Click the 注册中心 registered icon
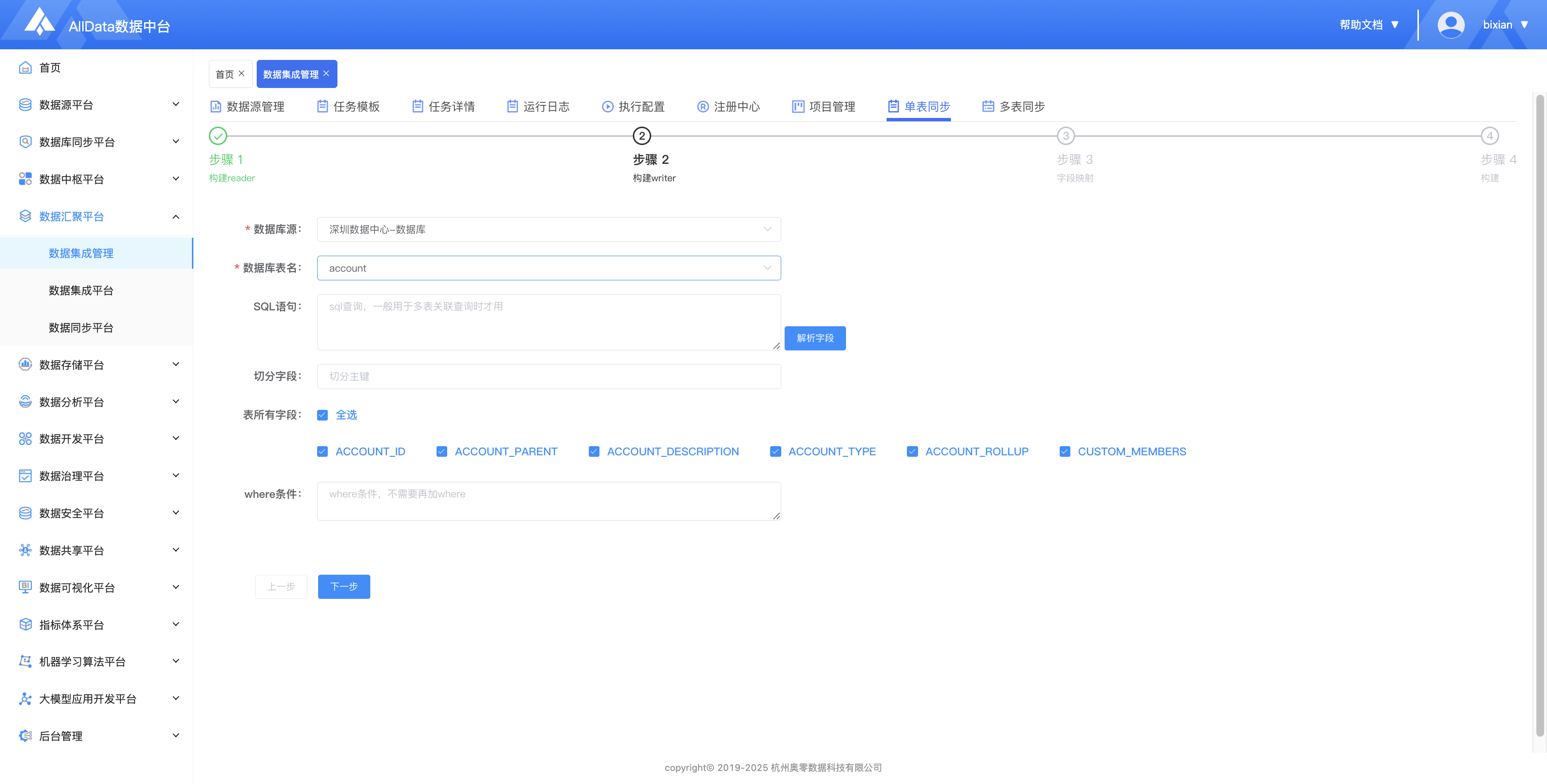This screenshot has height=784, width=1547. [x=702, y=106]
